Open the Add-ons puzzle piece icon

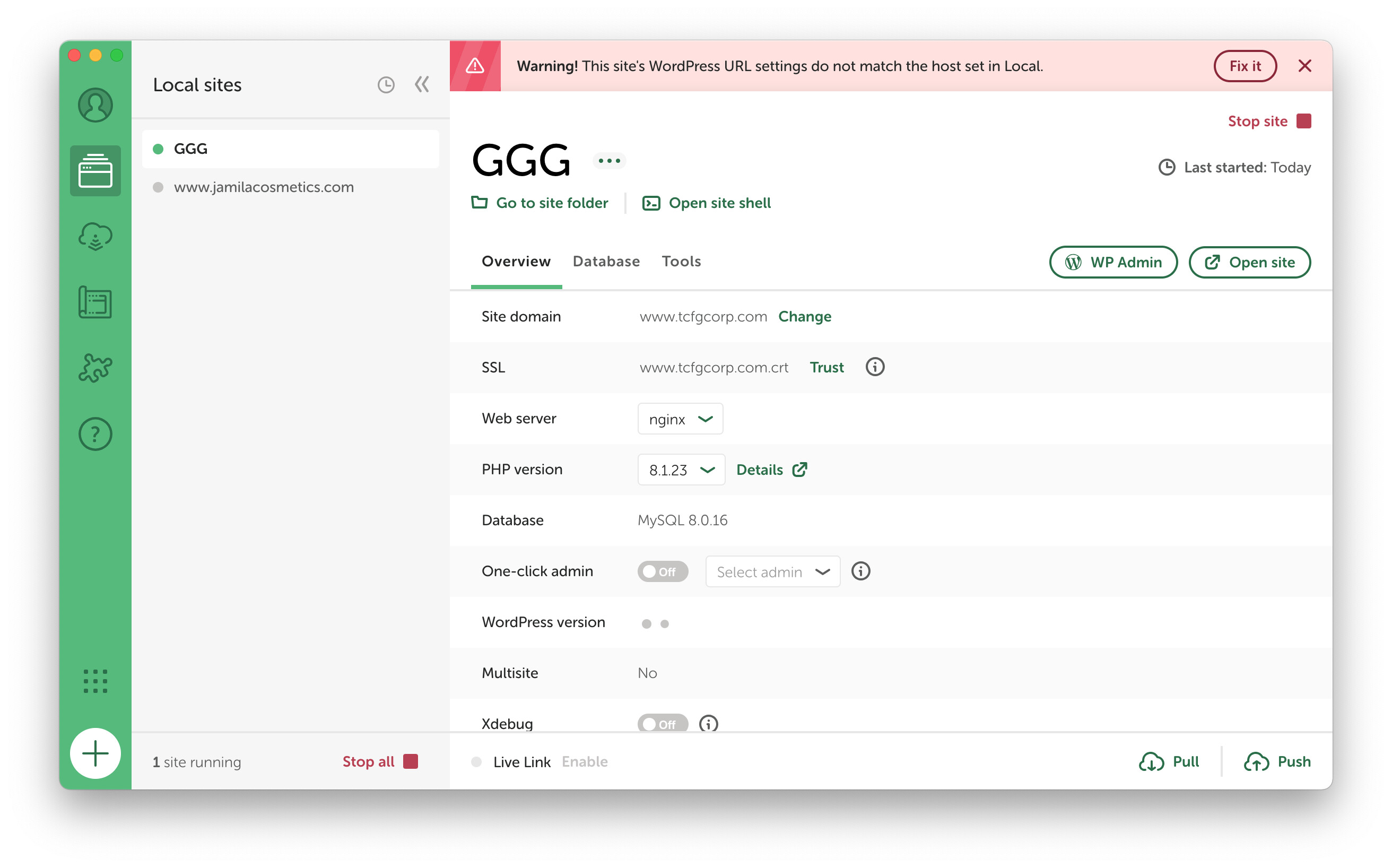(x=95, y=368)
